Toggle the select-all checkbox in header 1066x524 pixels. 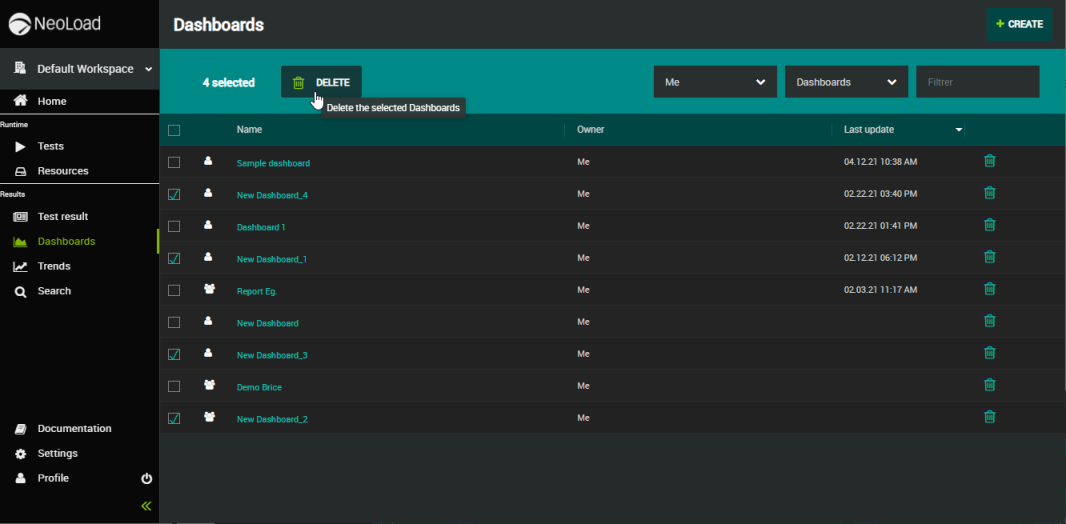(174, 130)
